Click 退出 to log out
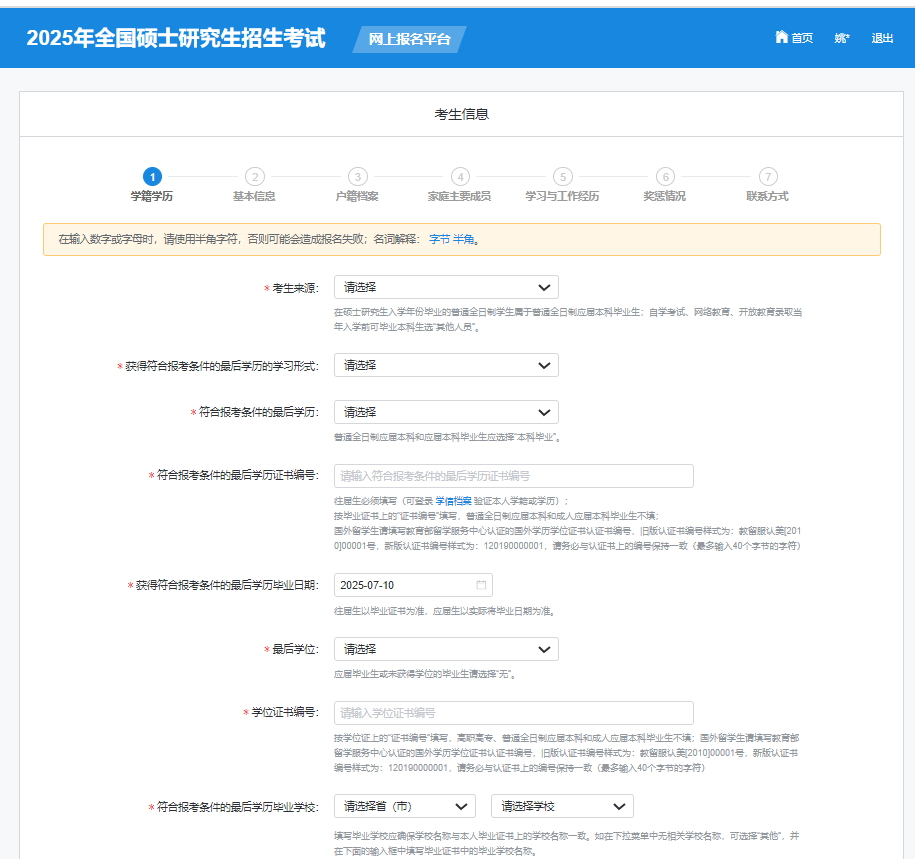 pyautogui.click(x=882, y=38)
